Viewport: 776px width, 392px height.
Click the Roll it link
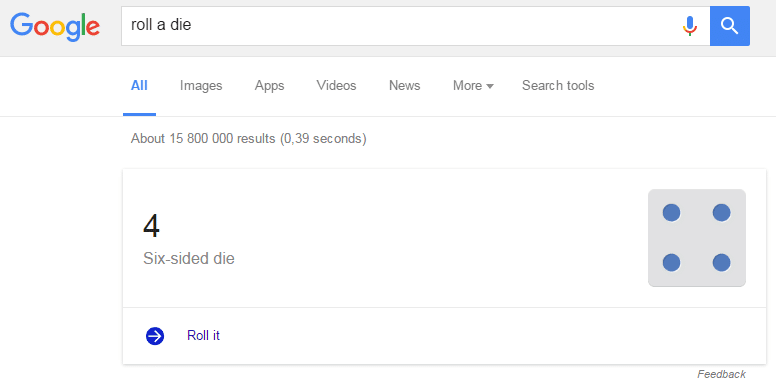click(203, 336)
